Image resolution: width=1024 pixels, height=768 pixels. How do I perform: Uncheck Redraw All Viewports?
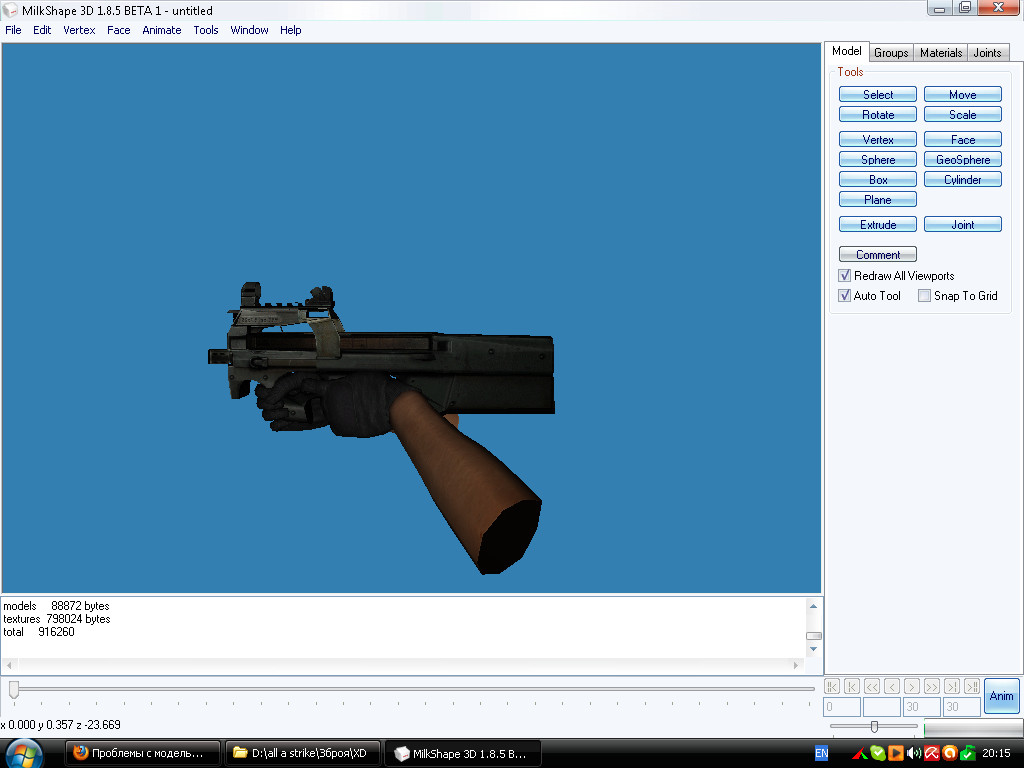[845, 276]
